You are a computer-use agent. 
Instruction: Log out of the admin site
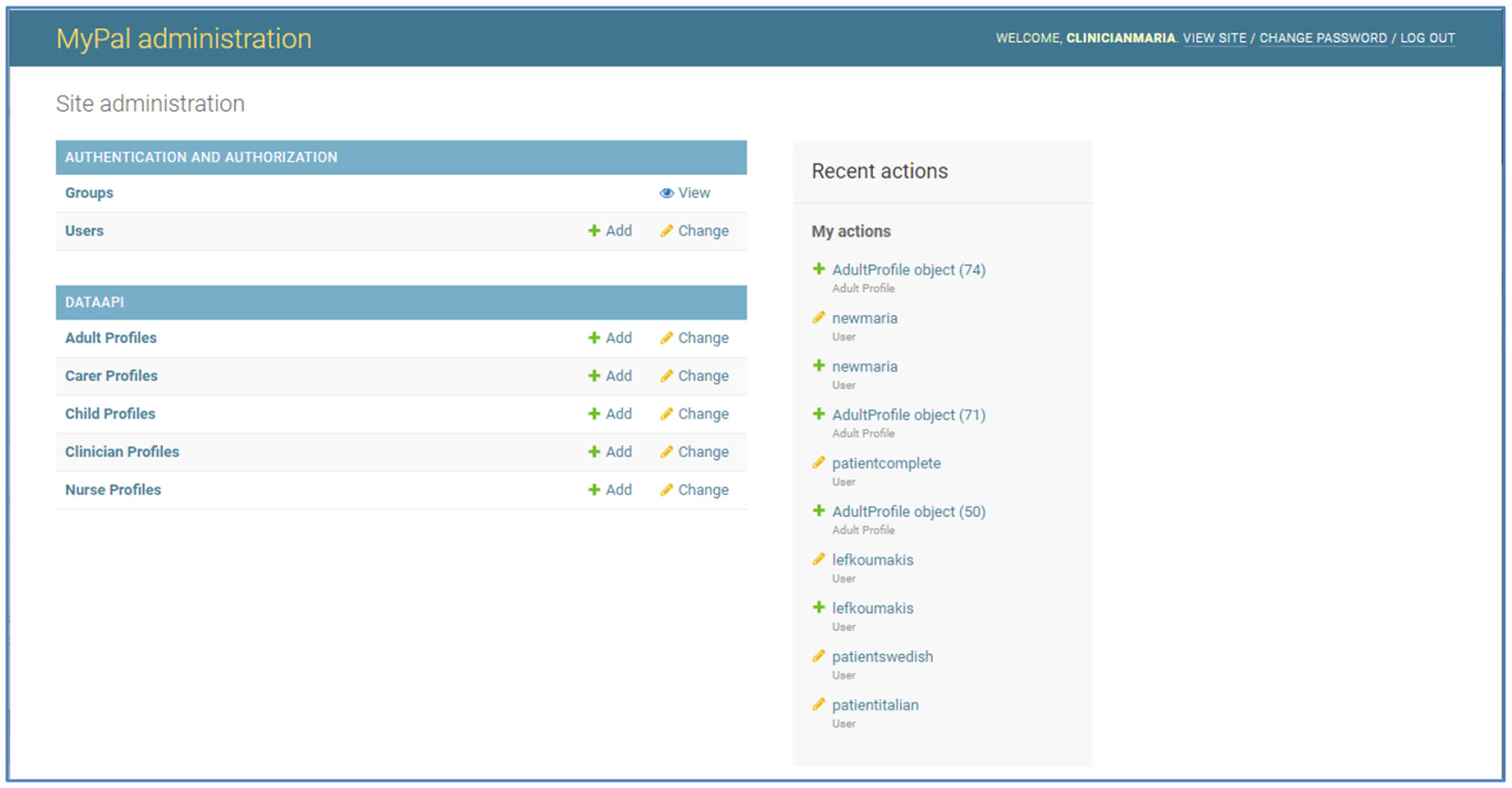(x=1427, y=38)
